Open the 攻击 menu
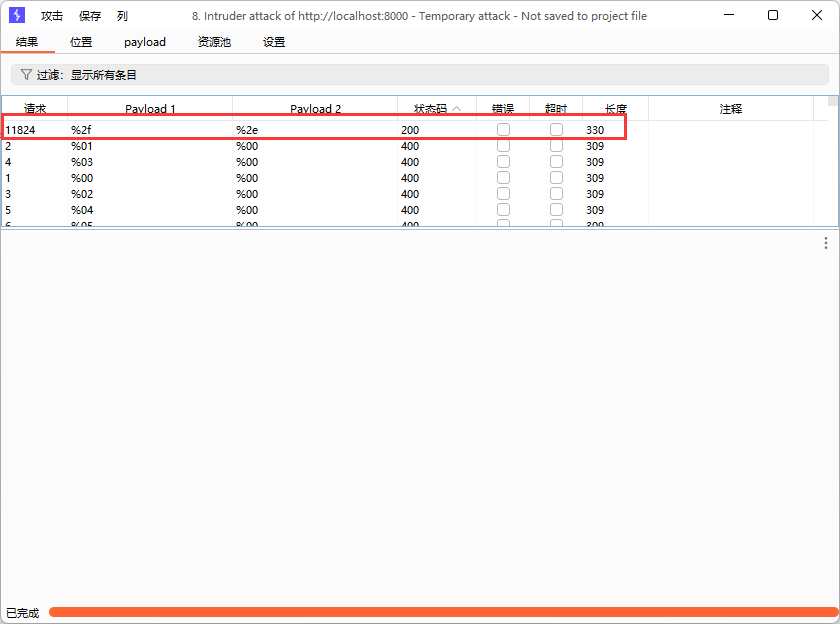 click(x=52, y=16)
